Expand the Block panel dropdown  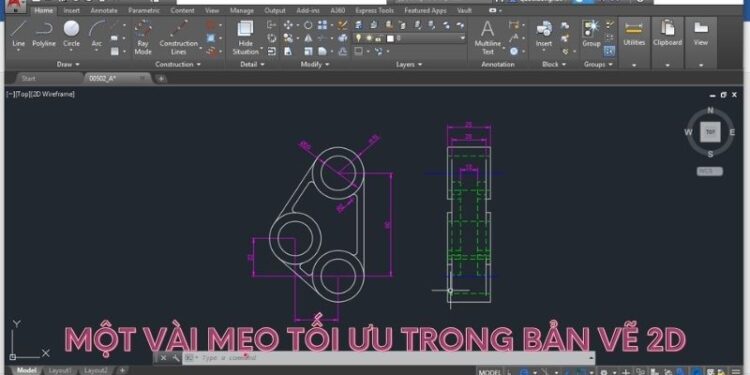pyautogui.click(x=554, y=64)
